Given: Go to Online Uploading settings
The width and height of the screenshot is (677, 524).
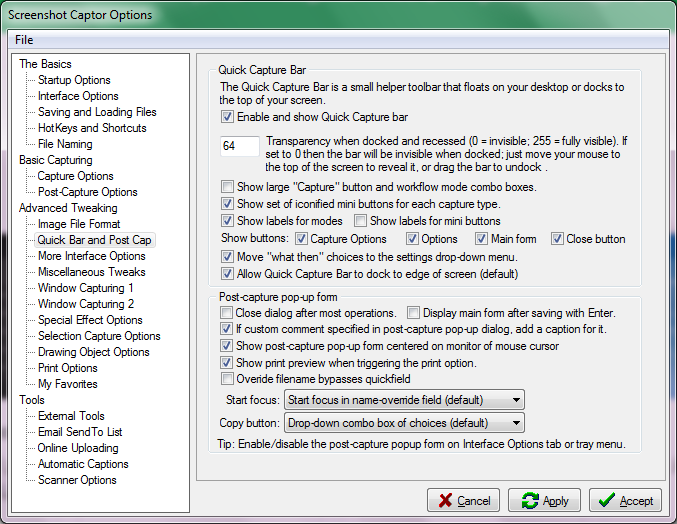Looking at the screenshot, I should coord(78,448).
